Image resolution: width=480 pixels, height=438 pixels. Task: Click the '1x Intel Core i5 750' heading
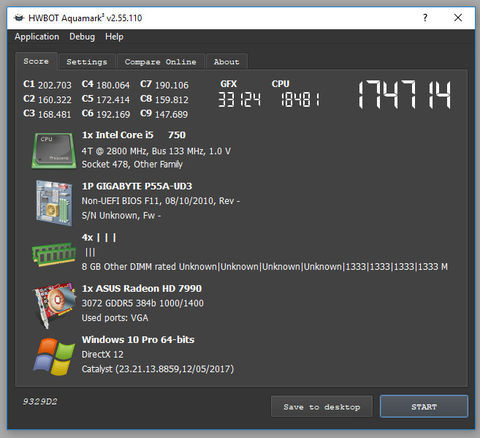pos(134,135)
